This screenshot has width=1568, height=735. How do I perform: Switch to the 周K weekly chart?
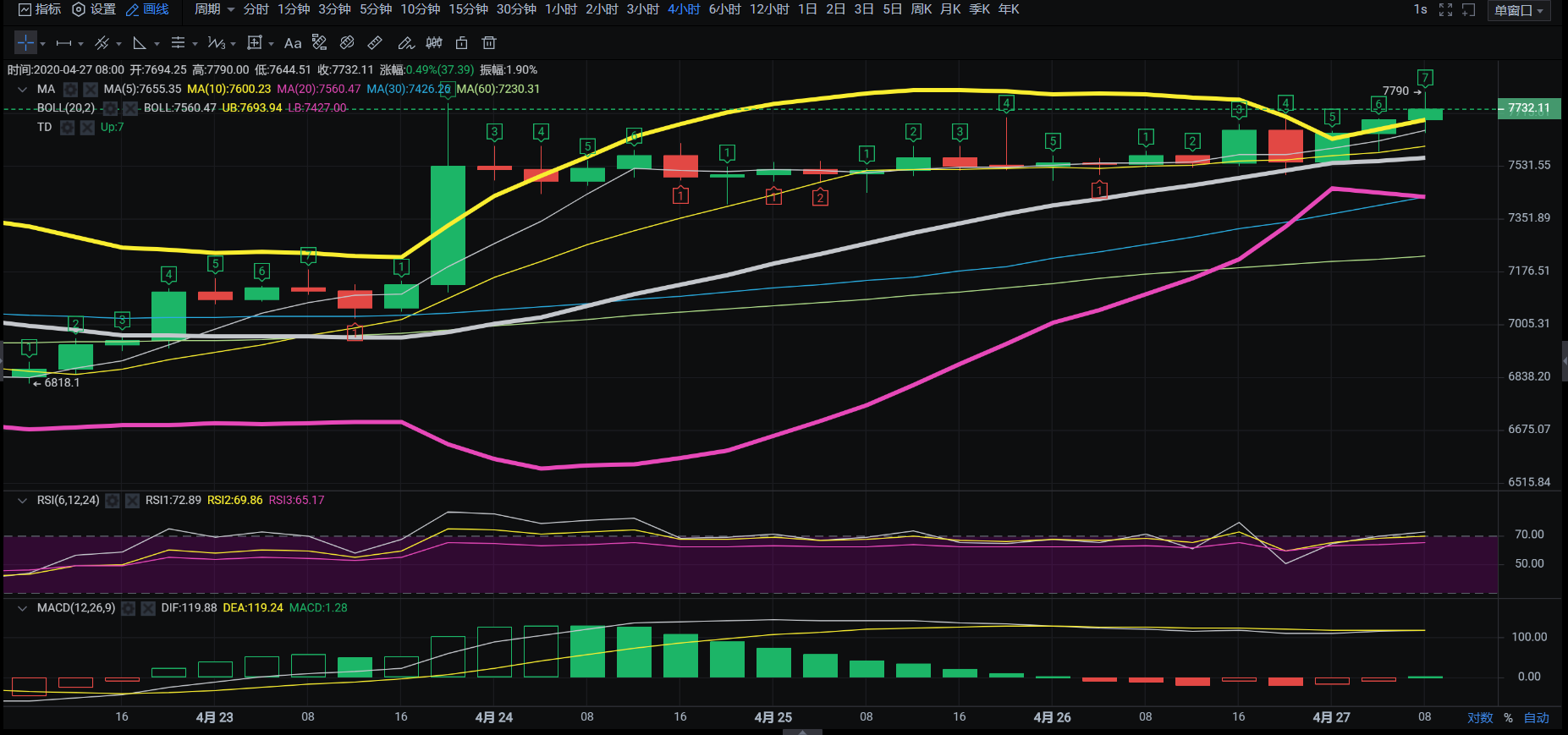[922, 9]
